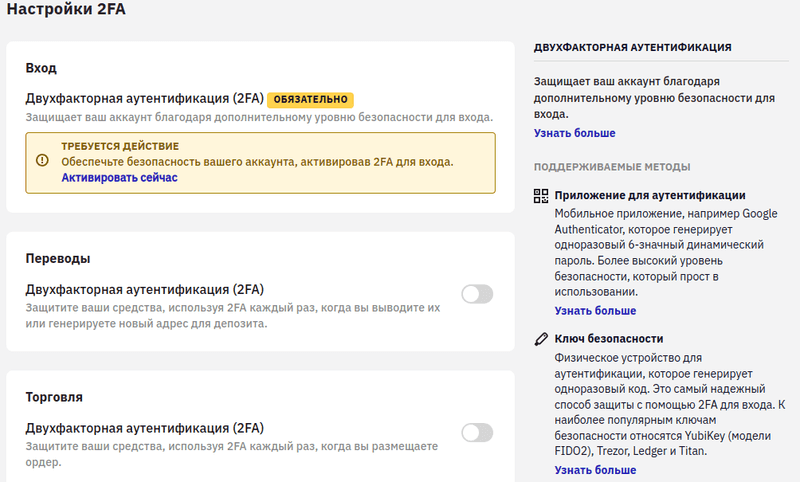
Task: Click the Настройки 2FA page heading
Action: coord(66,9)
